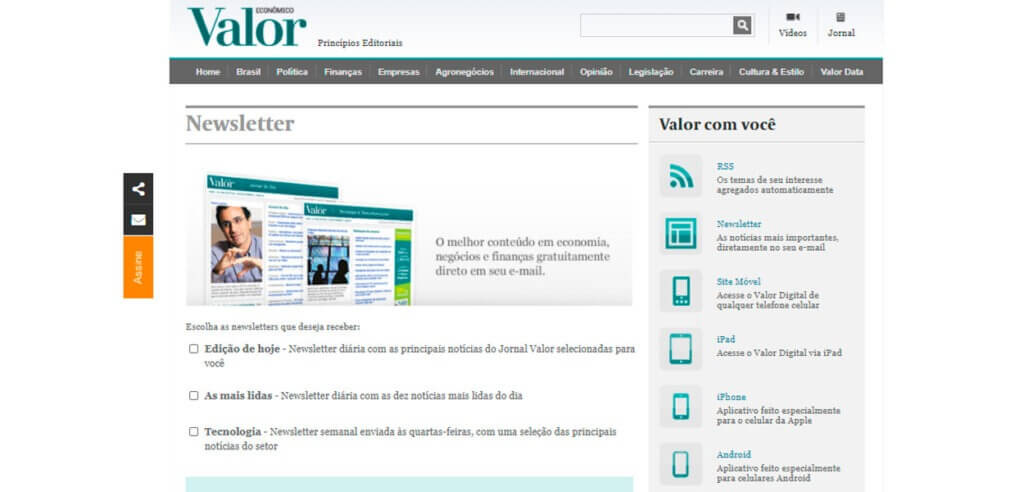This screenshot has height=492, width=1024.
Task: Click the Tecnologia label text
Action: point(232,432)
